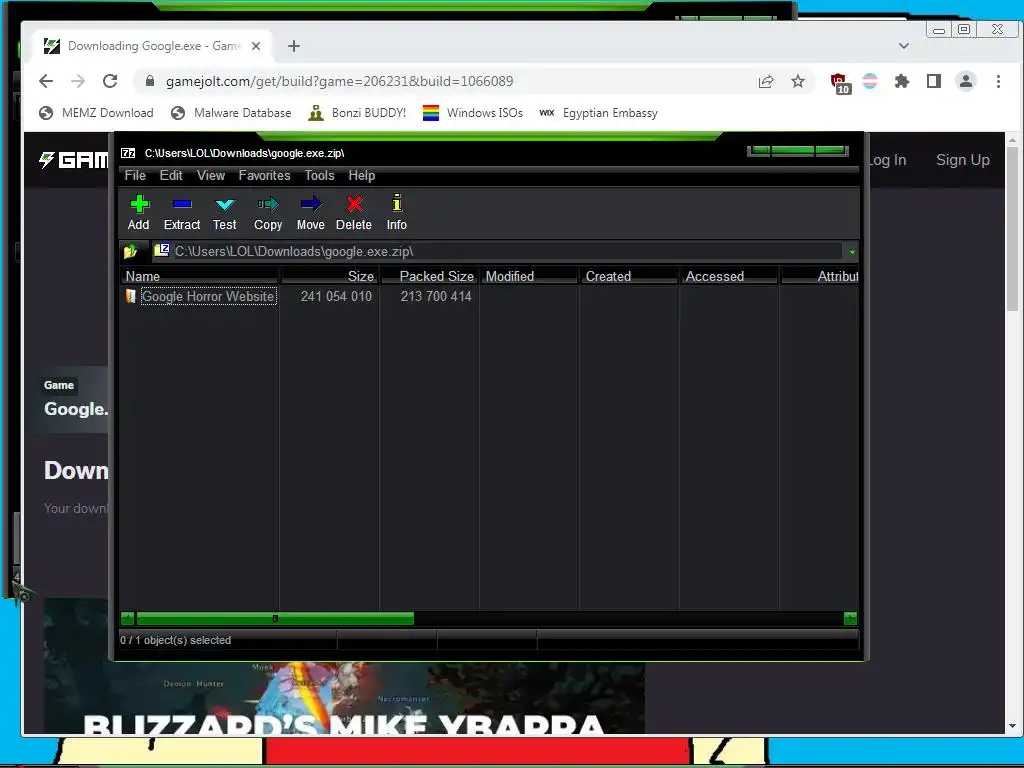This screenshot has height=768, width=1024.
Task: Close the Downloading Google.exe tab
Action: coord(256,46)
